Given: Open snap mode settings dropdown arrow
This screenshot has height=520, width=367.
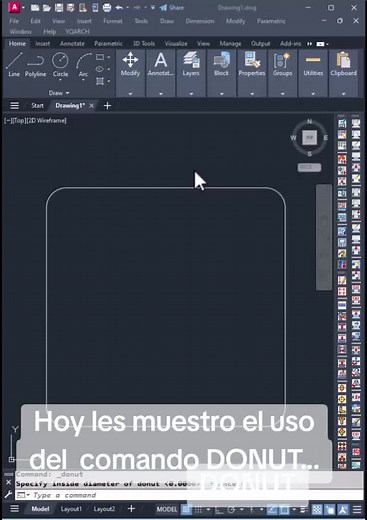Looking at the screenshot, I should (x=208, y=510).
